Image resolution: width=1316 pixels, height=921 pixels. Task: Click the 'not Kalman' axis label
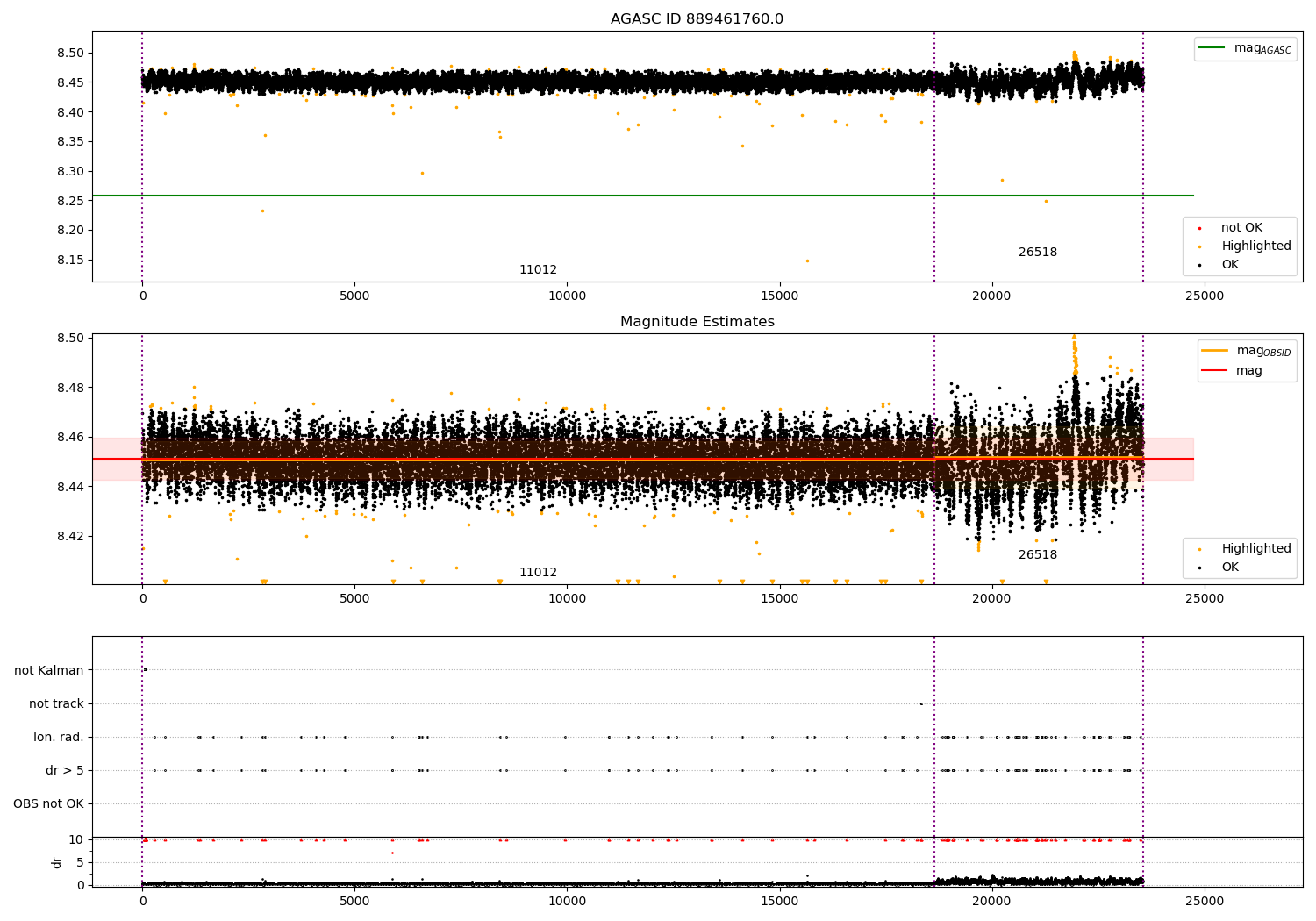click(49, 671)
